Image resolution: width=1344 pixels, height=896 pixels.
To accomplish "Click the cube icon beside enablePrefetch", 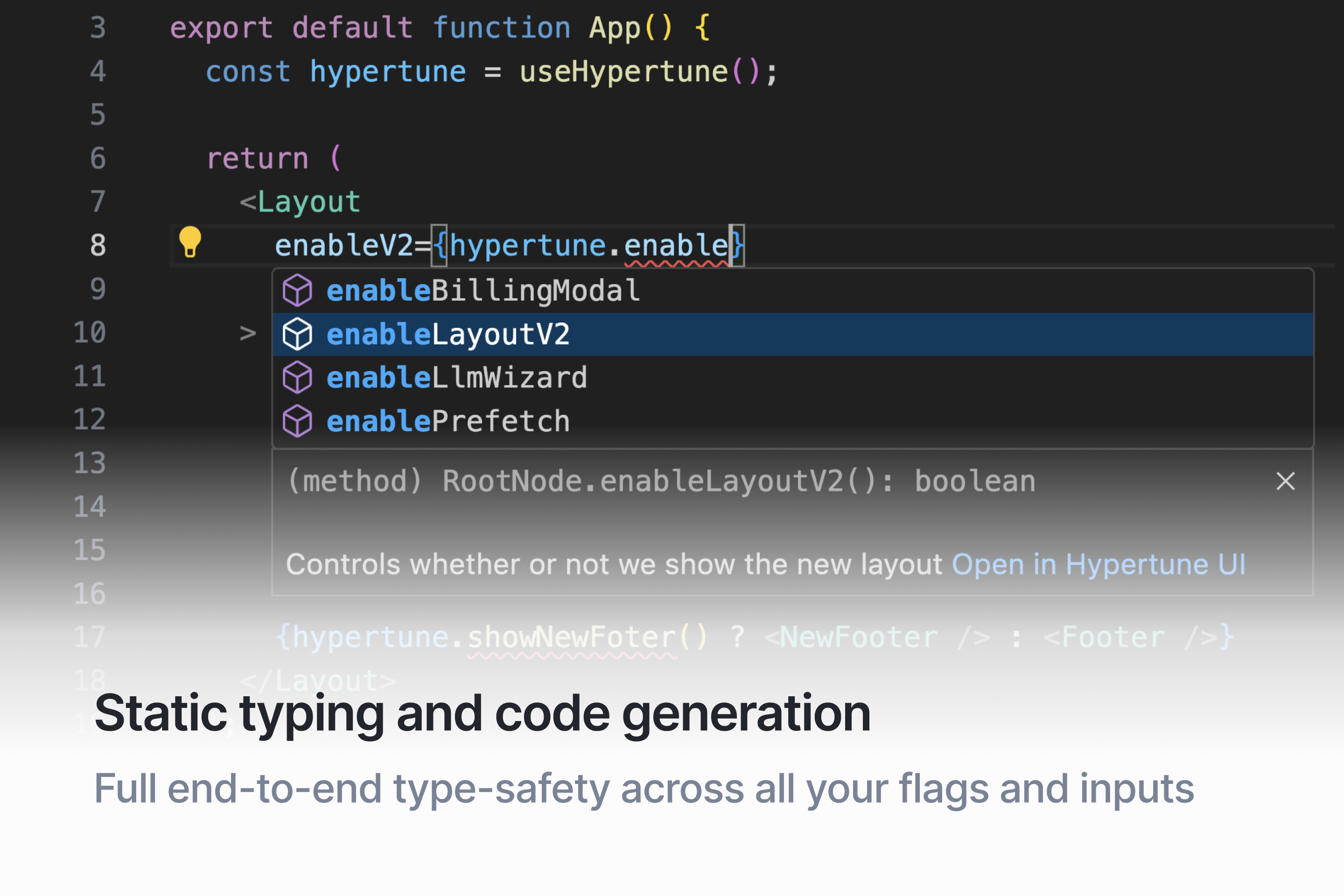I will [x=297, y=421].
